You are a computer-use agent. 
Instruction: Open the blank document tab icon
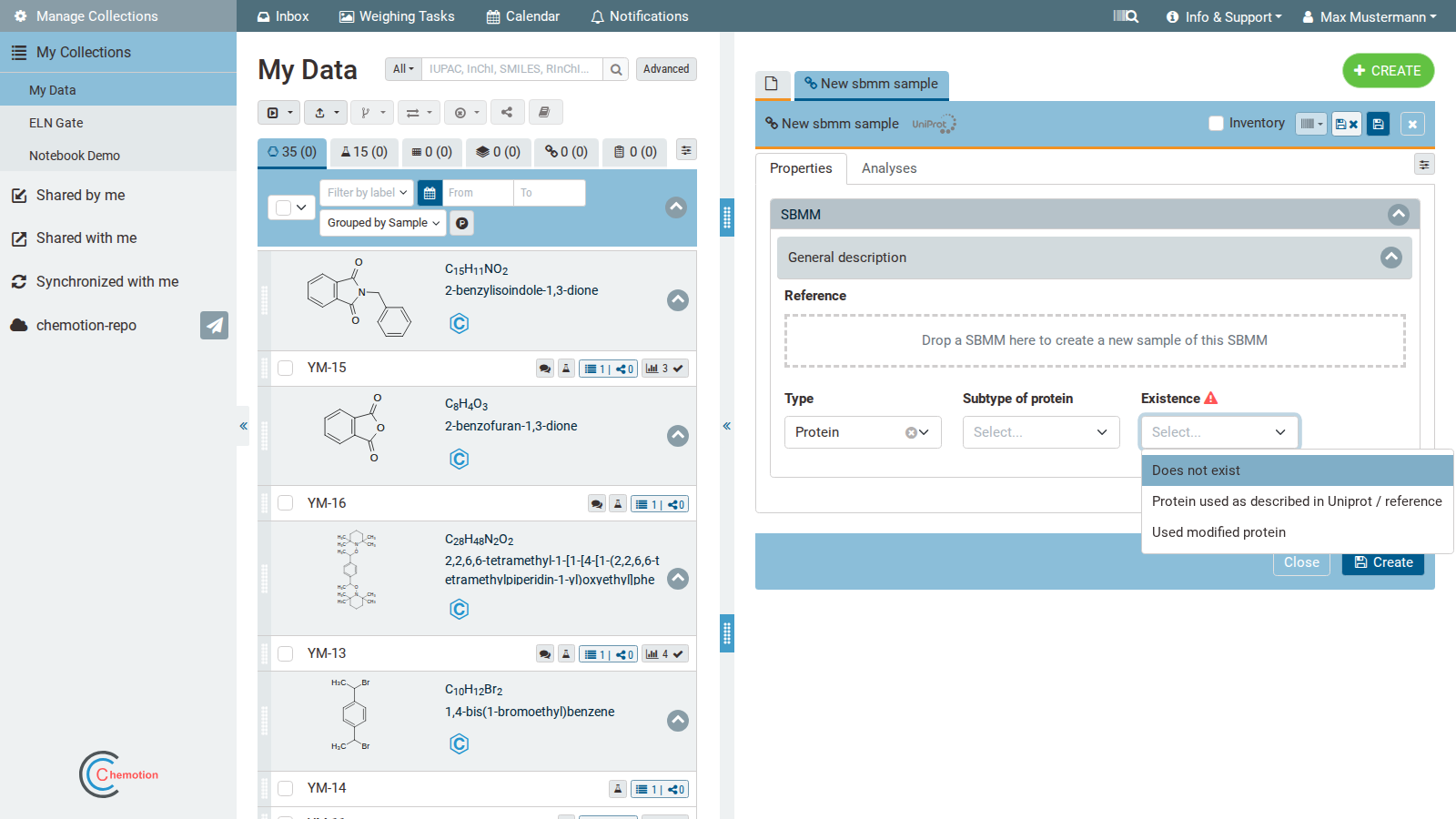click(772, 84)
